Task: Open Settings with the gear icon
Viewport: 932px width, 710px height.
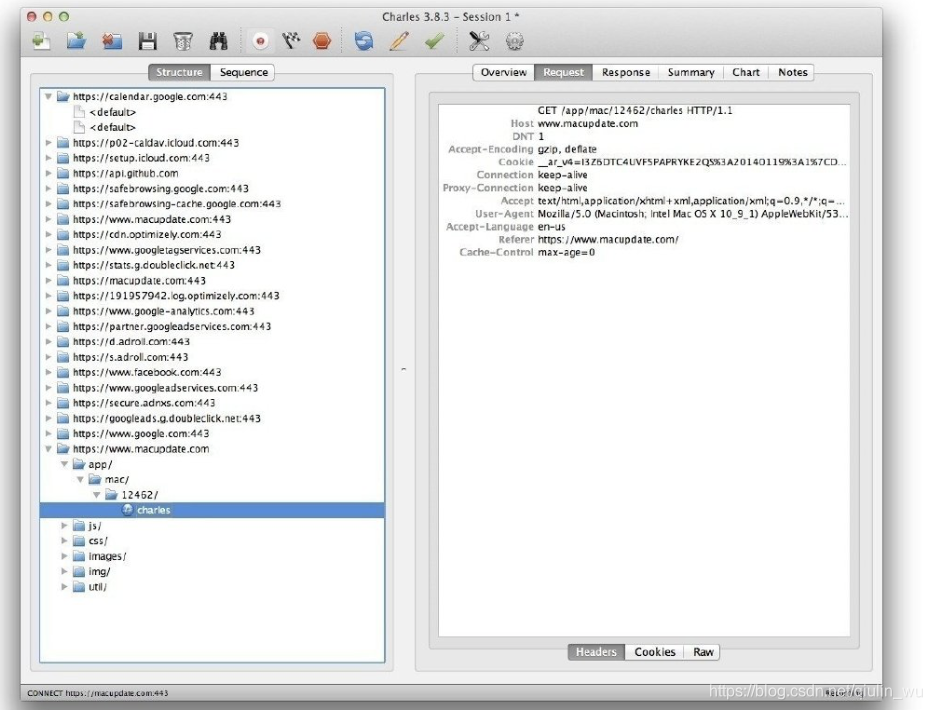Action: click(514, 41)
